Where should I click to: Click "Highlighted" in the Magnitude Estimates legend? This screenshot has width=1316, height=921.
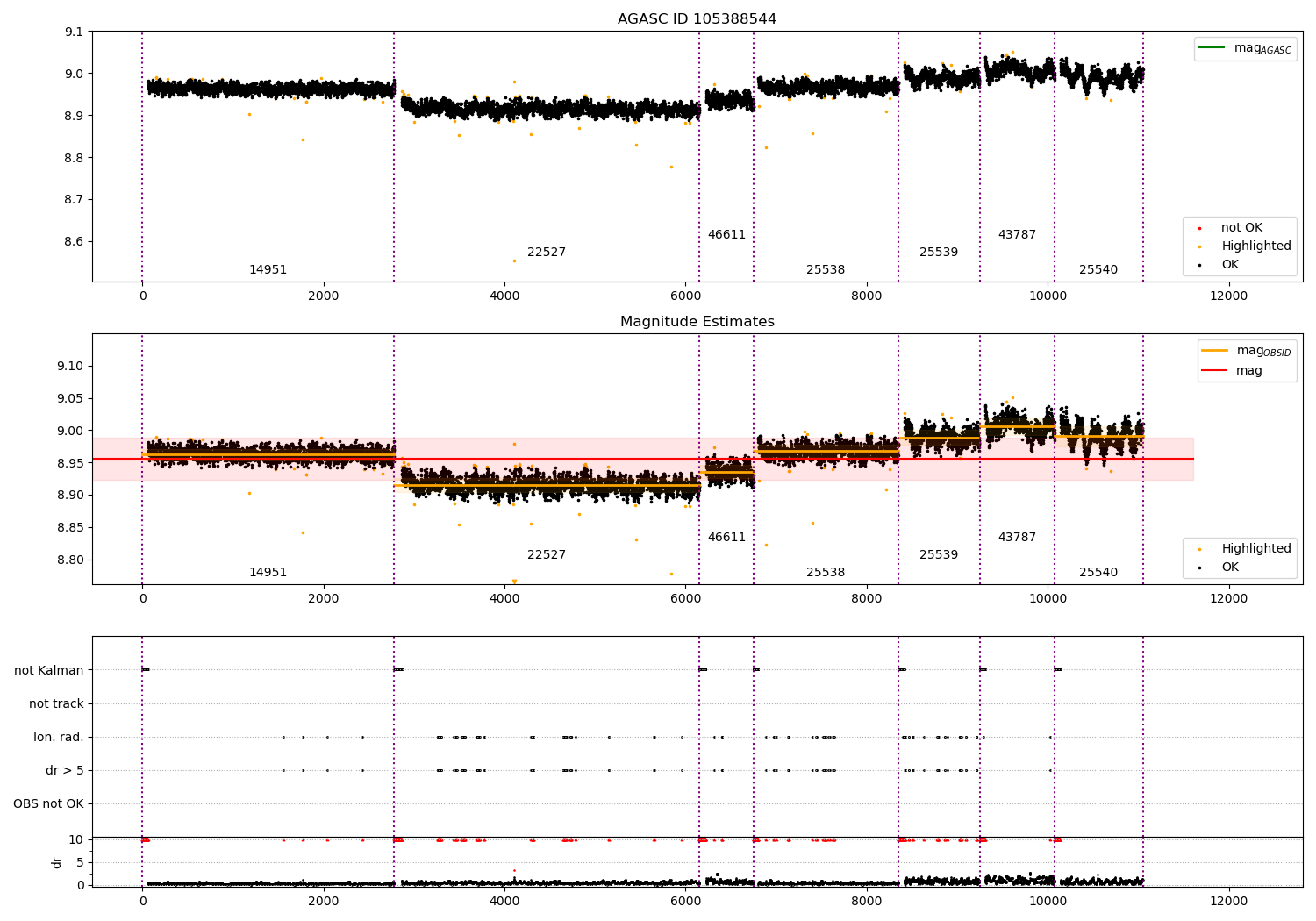tap(1255, 549)
